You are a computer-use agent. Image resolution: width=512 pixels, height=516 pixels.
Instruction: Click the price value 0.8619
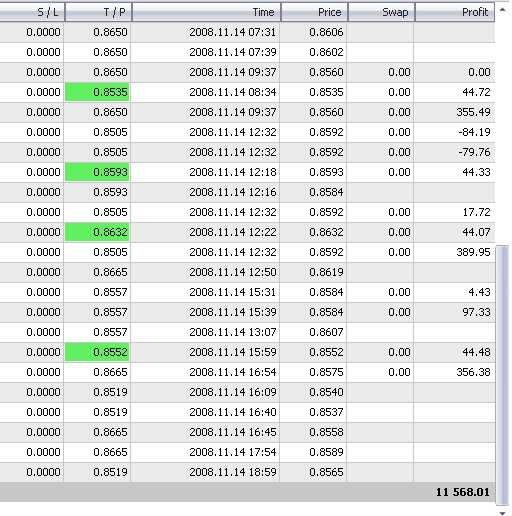[x=326, y=272]
